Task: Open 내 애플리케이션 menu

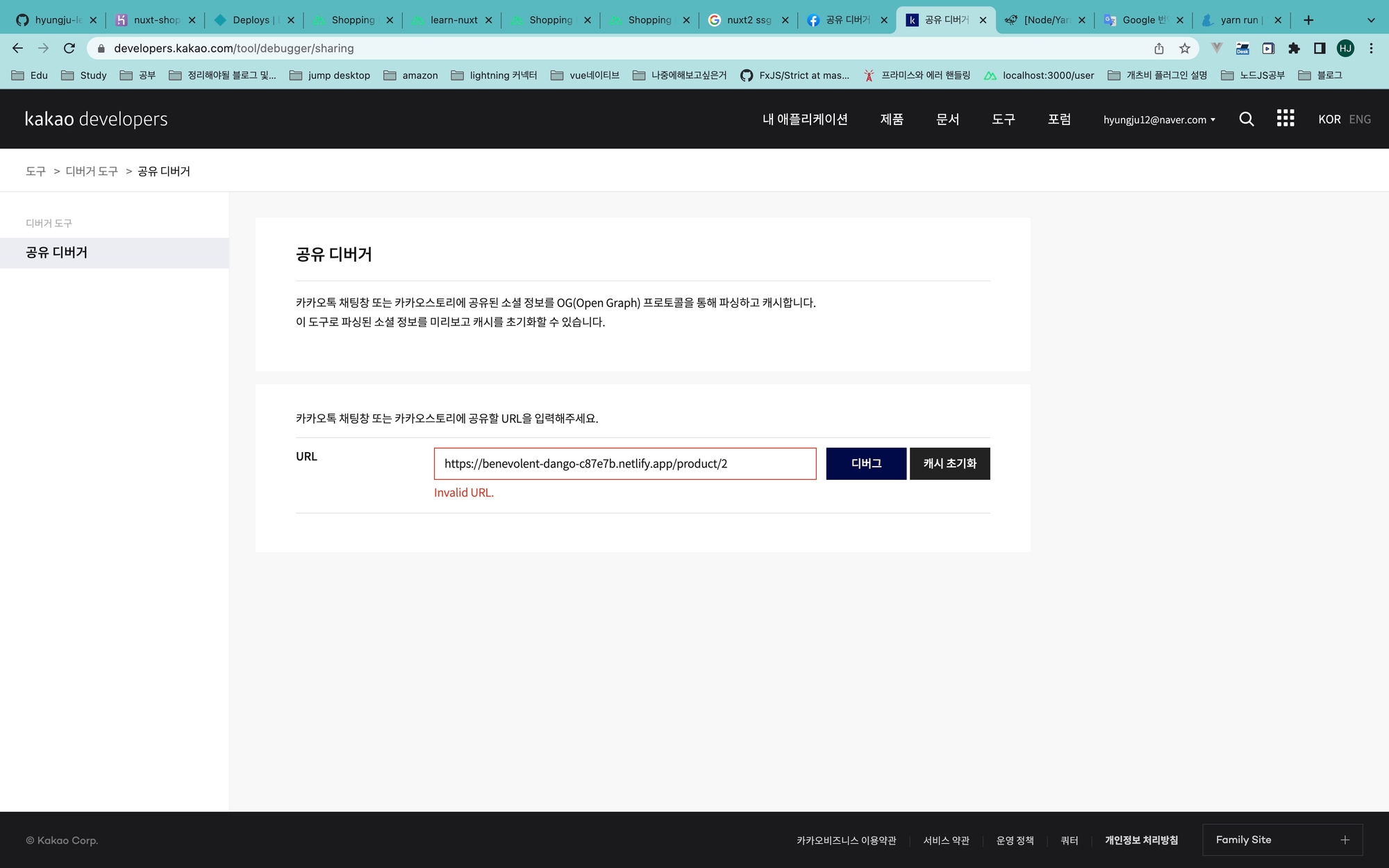Action: pos(805,119)
